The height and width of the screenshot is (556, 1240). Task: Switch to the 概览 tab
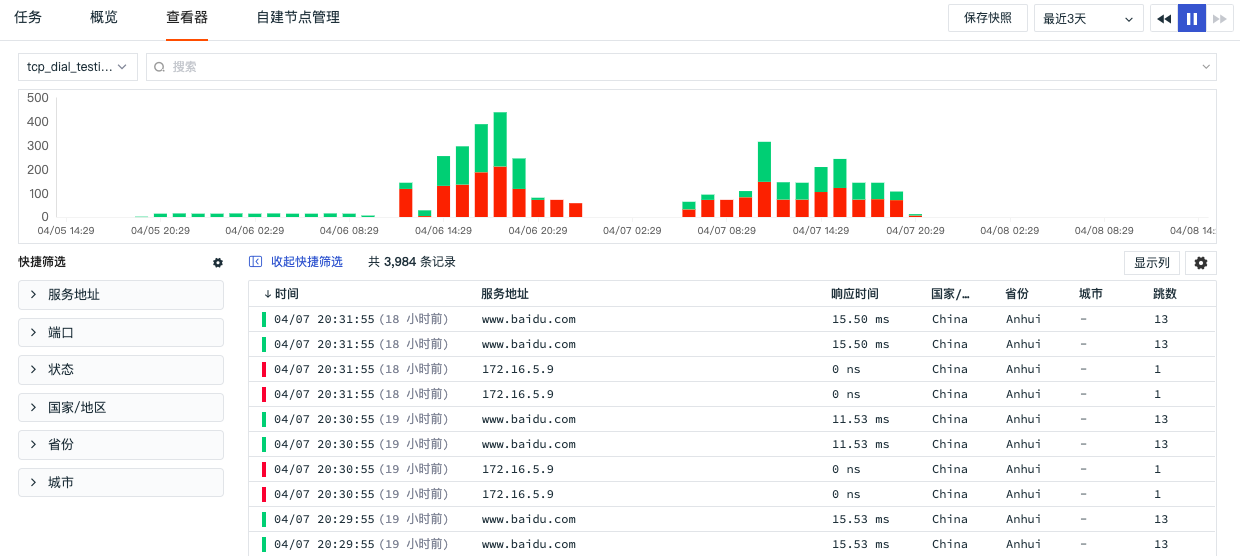tap(104, 18)
